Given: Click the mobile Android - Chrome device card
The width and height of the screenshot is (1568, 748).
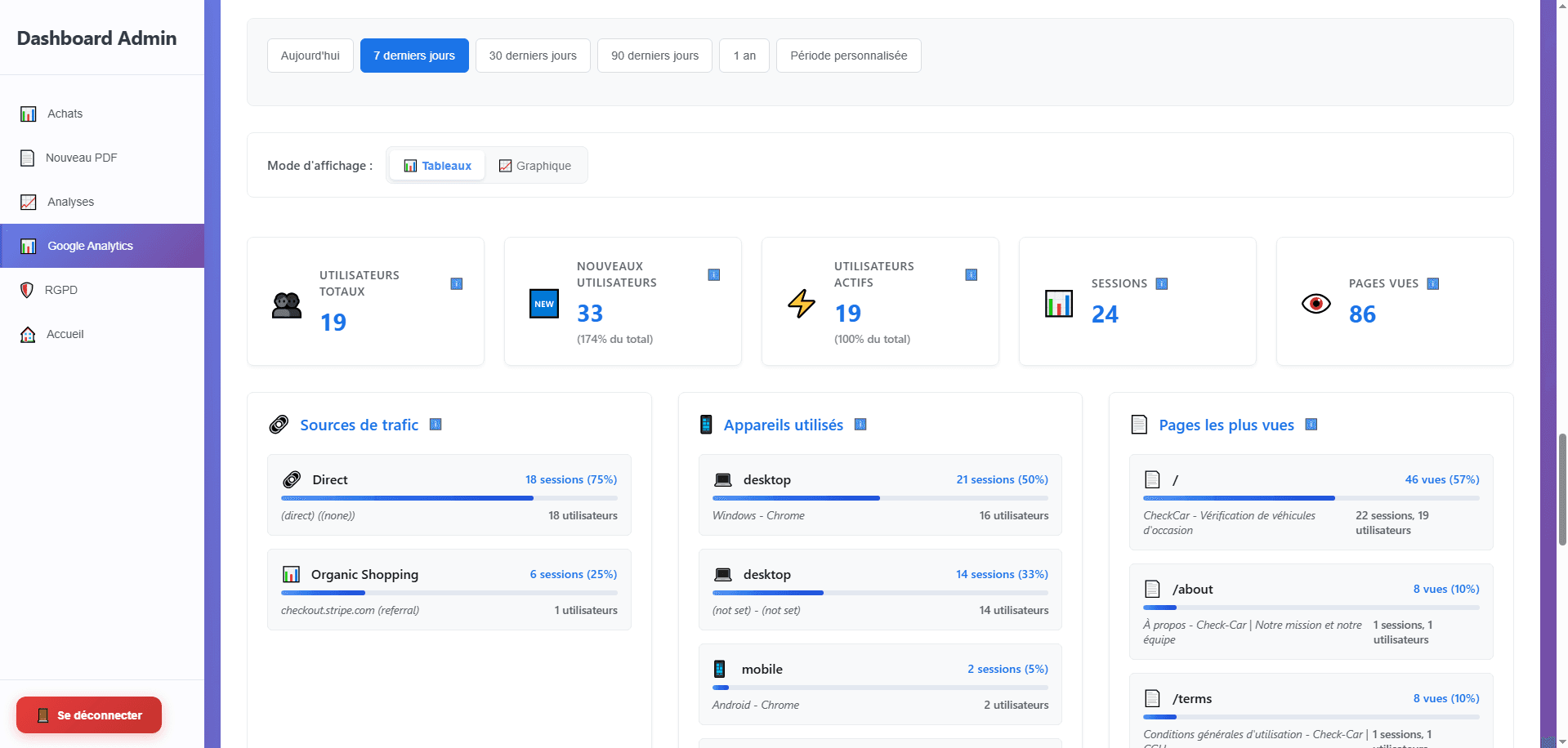Looking at the screenshot, I should pos(880,684).
